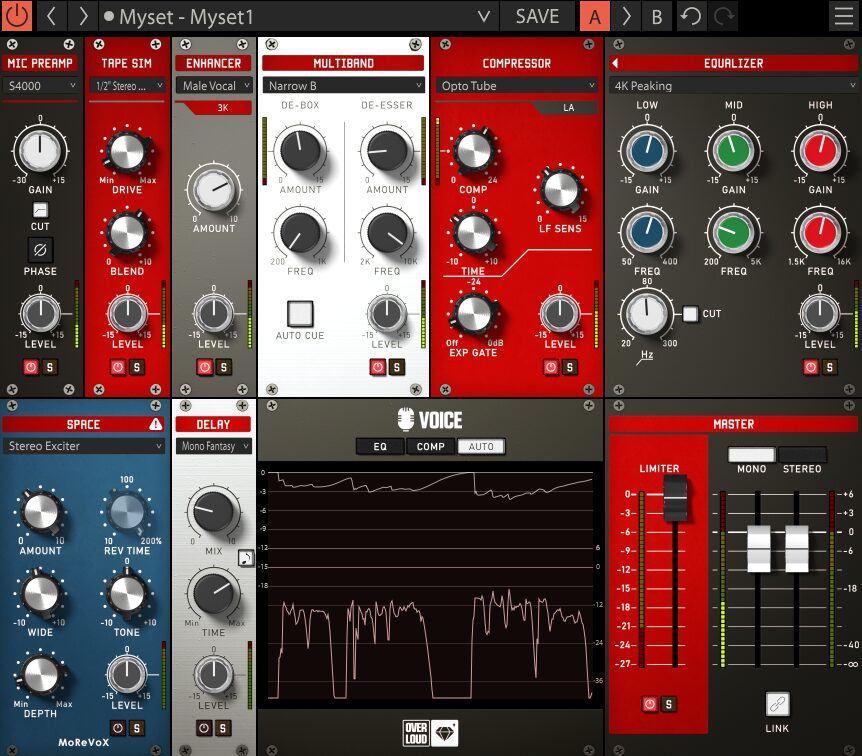This screenshot has width=862, height=756.
Task: Click the Limiter fader handle
Action: (676, 498)
